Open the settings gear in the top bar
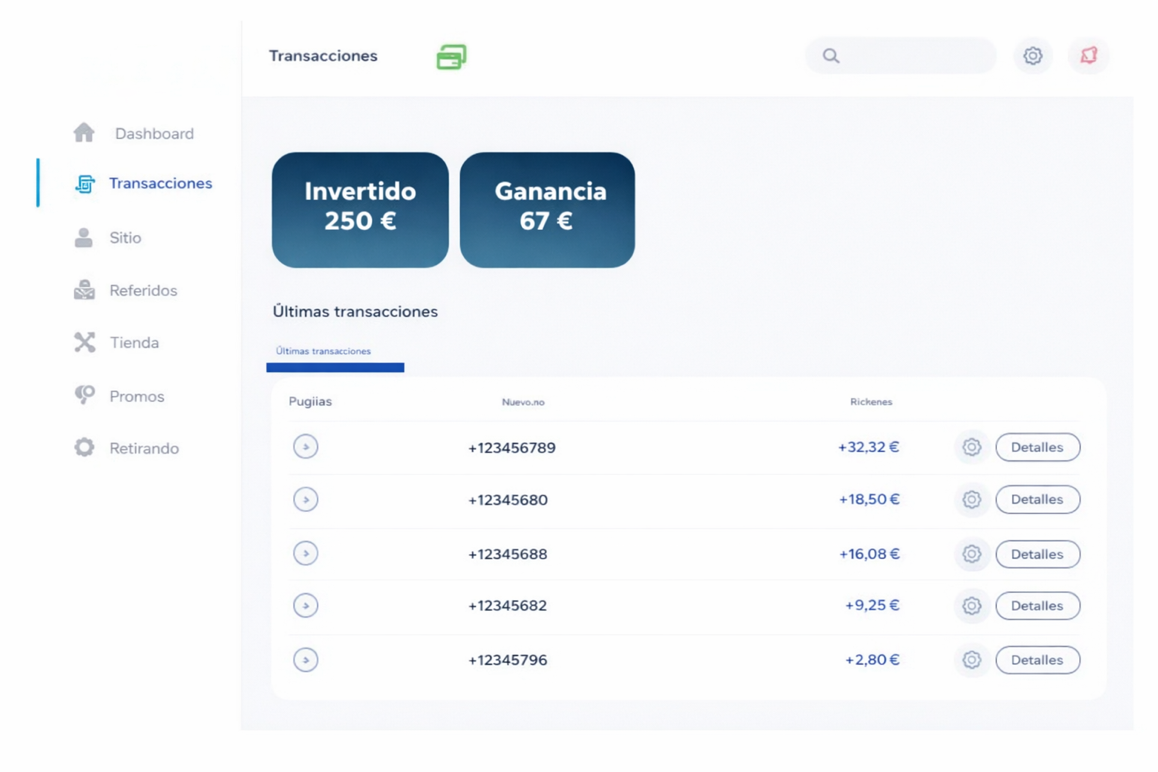 1033,56
